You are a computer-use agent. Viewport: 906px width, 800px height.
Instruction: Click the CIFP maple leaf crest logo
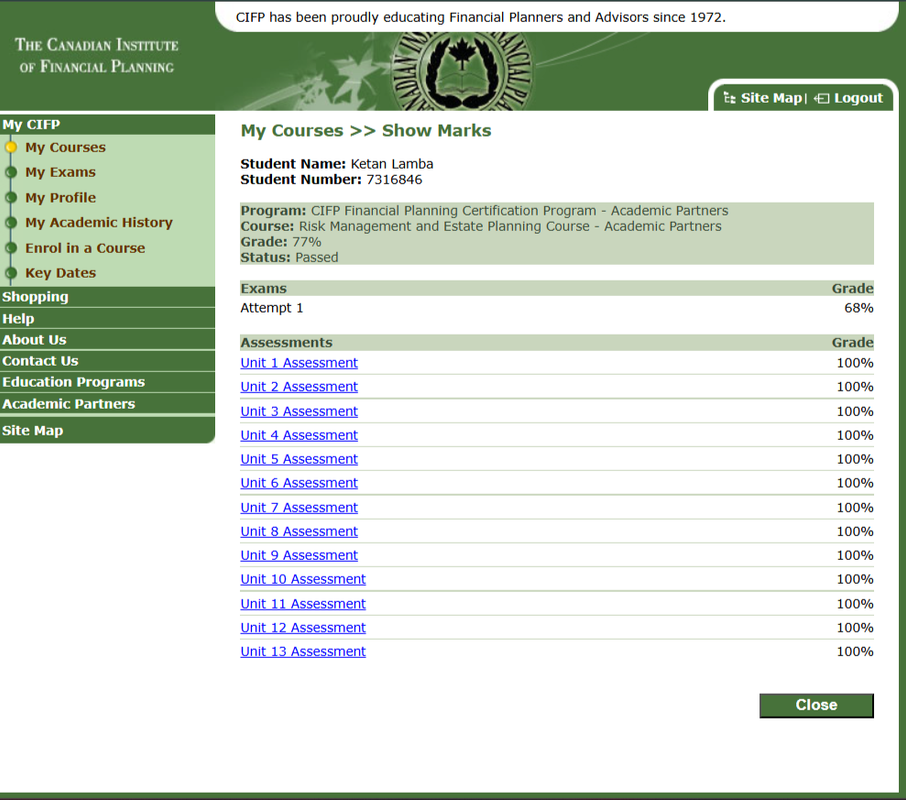pos(462,71)
